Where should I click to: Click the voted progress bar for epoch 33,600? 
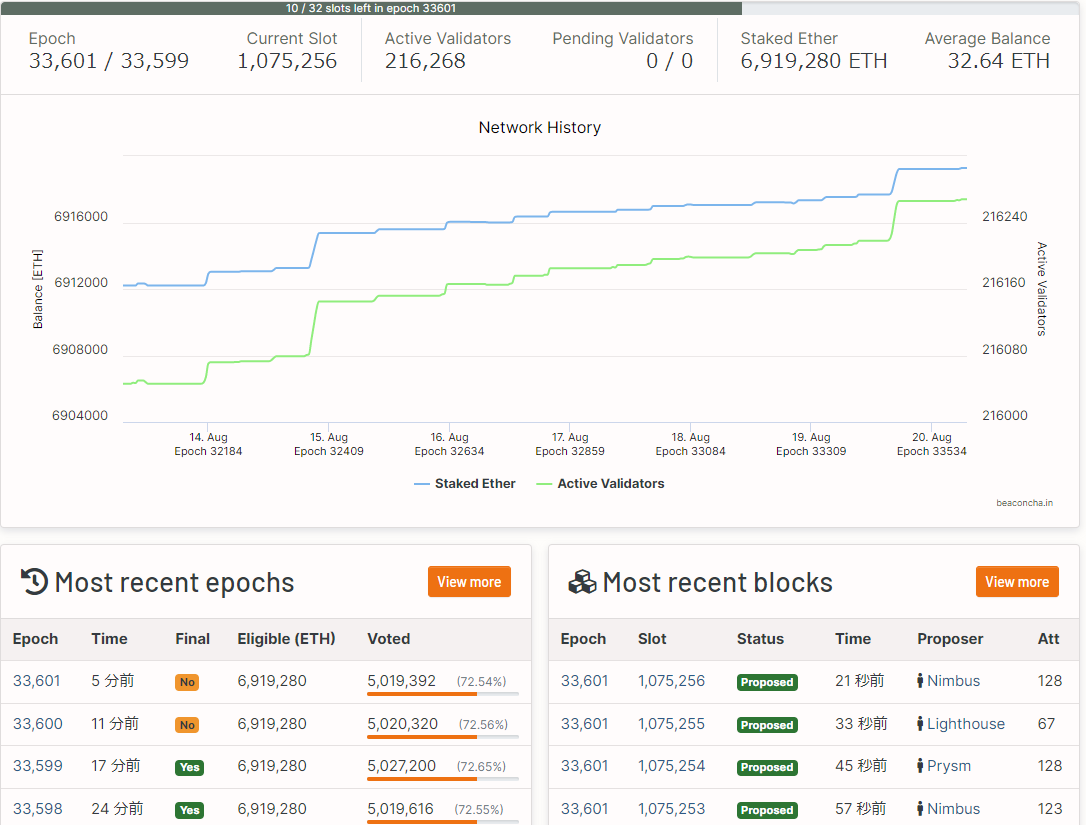[442, 737]
